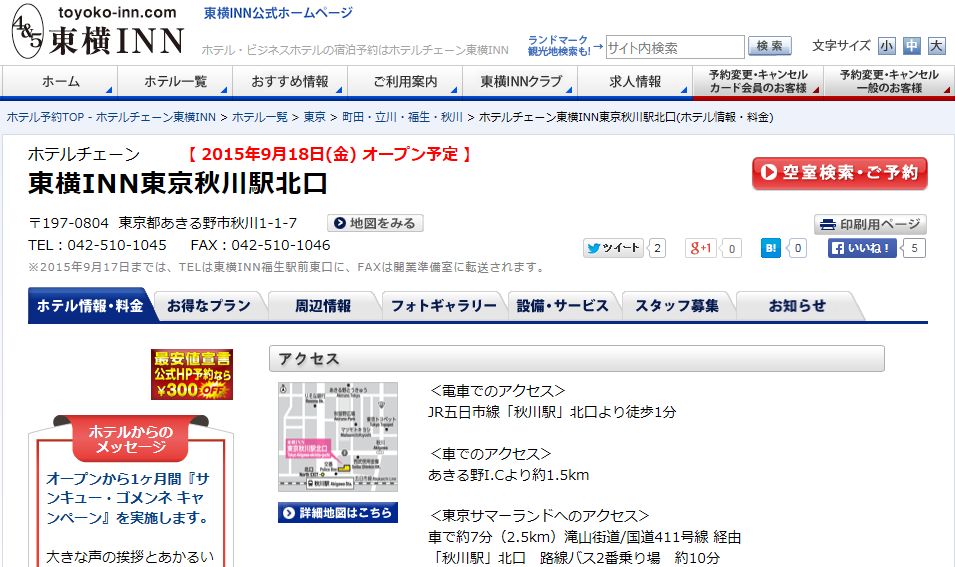Switch to the お知らせ tab
Image resolution: width=955 pixels, height=567 pixels.
click(x=797, y=306)
